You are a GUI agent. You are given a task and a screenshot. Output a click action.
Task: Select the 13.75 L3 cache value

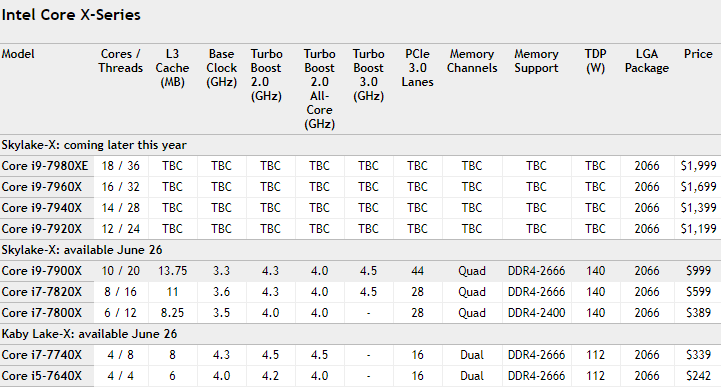point(172,271)
